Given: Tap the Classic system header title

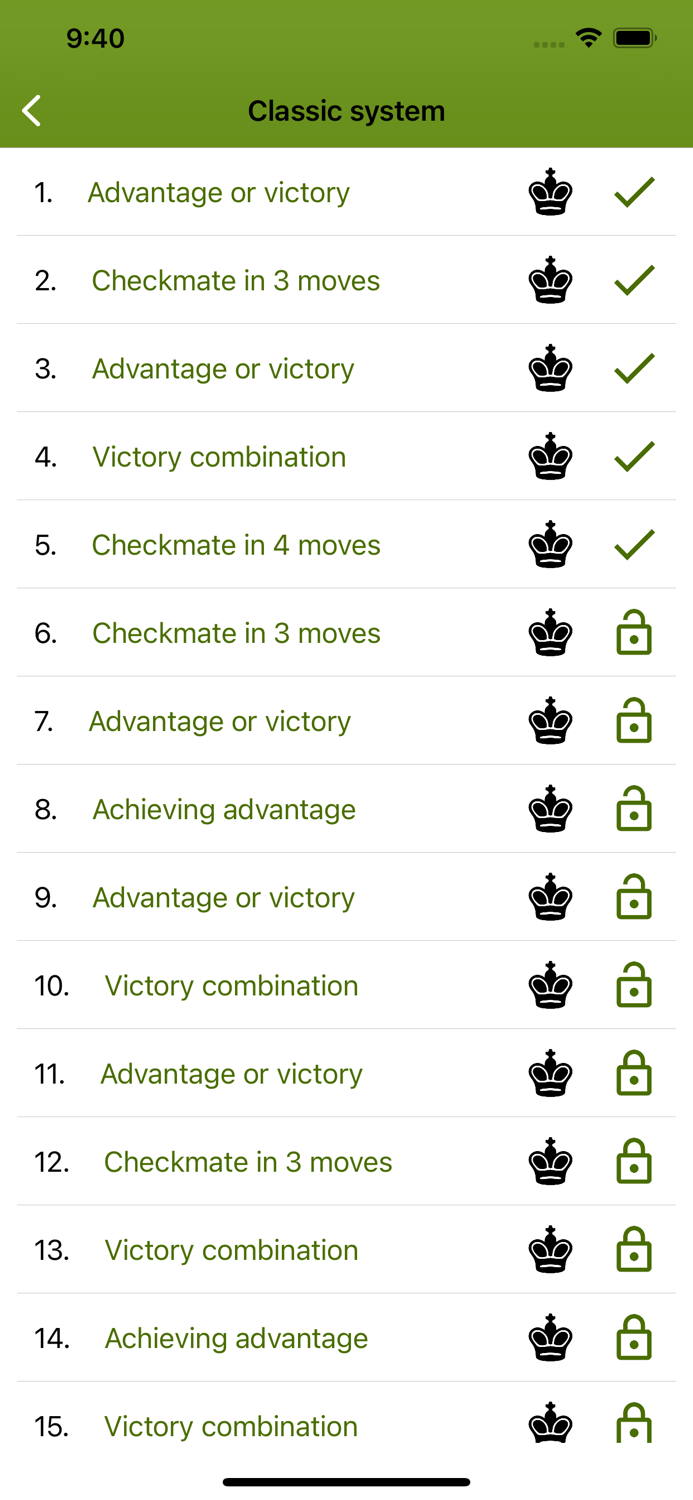Looking at the screenshot, I should [346, 111].
